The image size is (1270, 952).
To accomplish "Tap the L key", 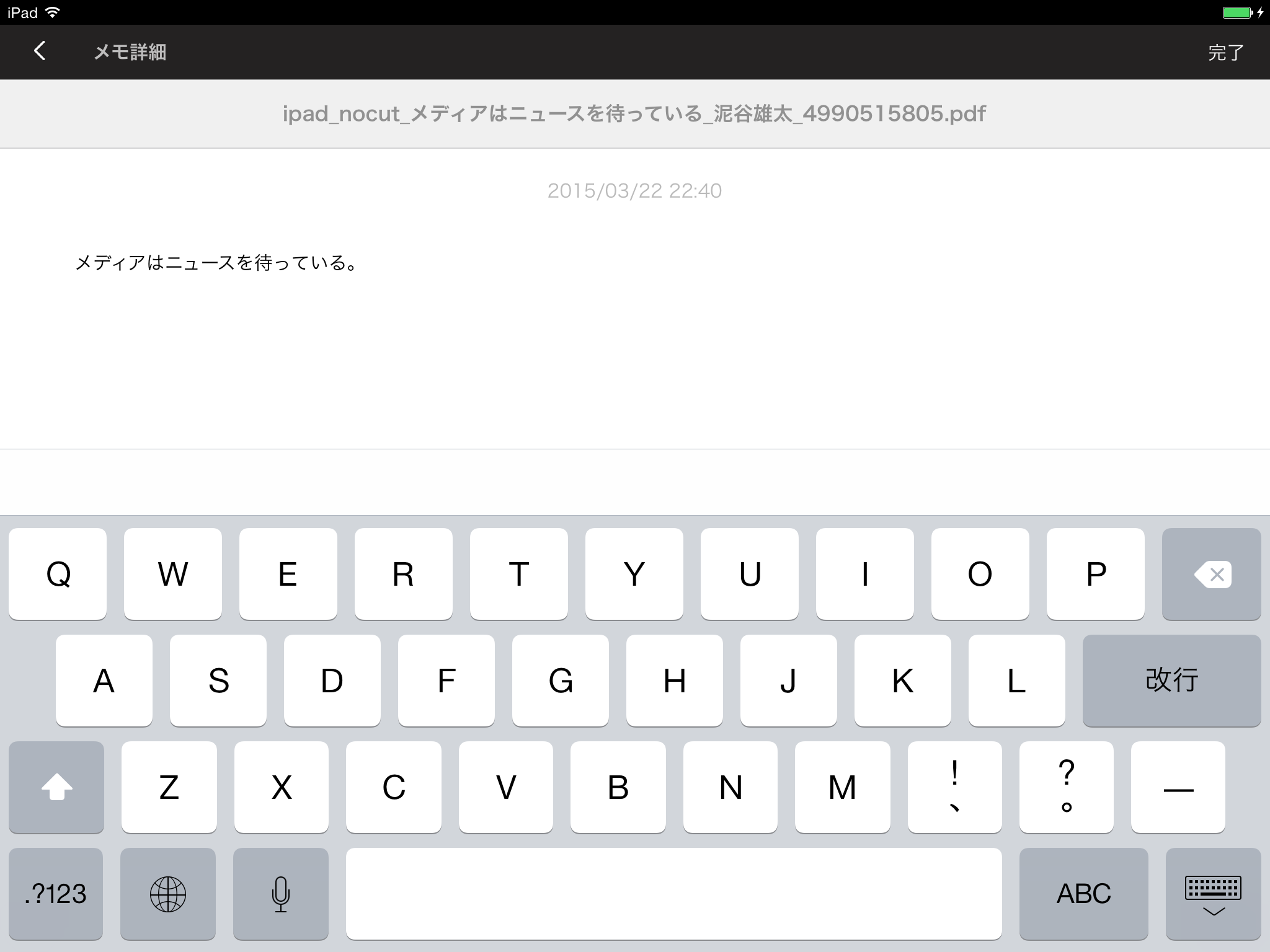I will [1017, 681].
